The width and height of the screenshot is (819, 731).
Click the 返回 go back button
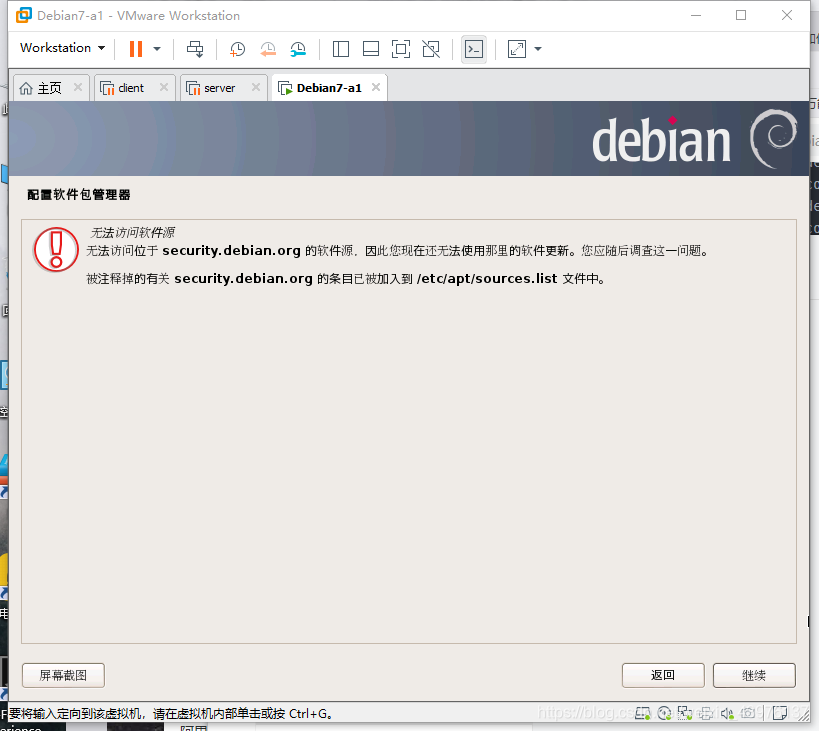pyautogui.click(x=663, y=675)
